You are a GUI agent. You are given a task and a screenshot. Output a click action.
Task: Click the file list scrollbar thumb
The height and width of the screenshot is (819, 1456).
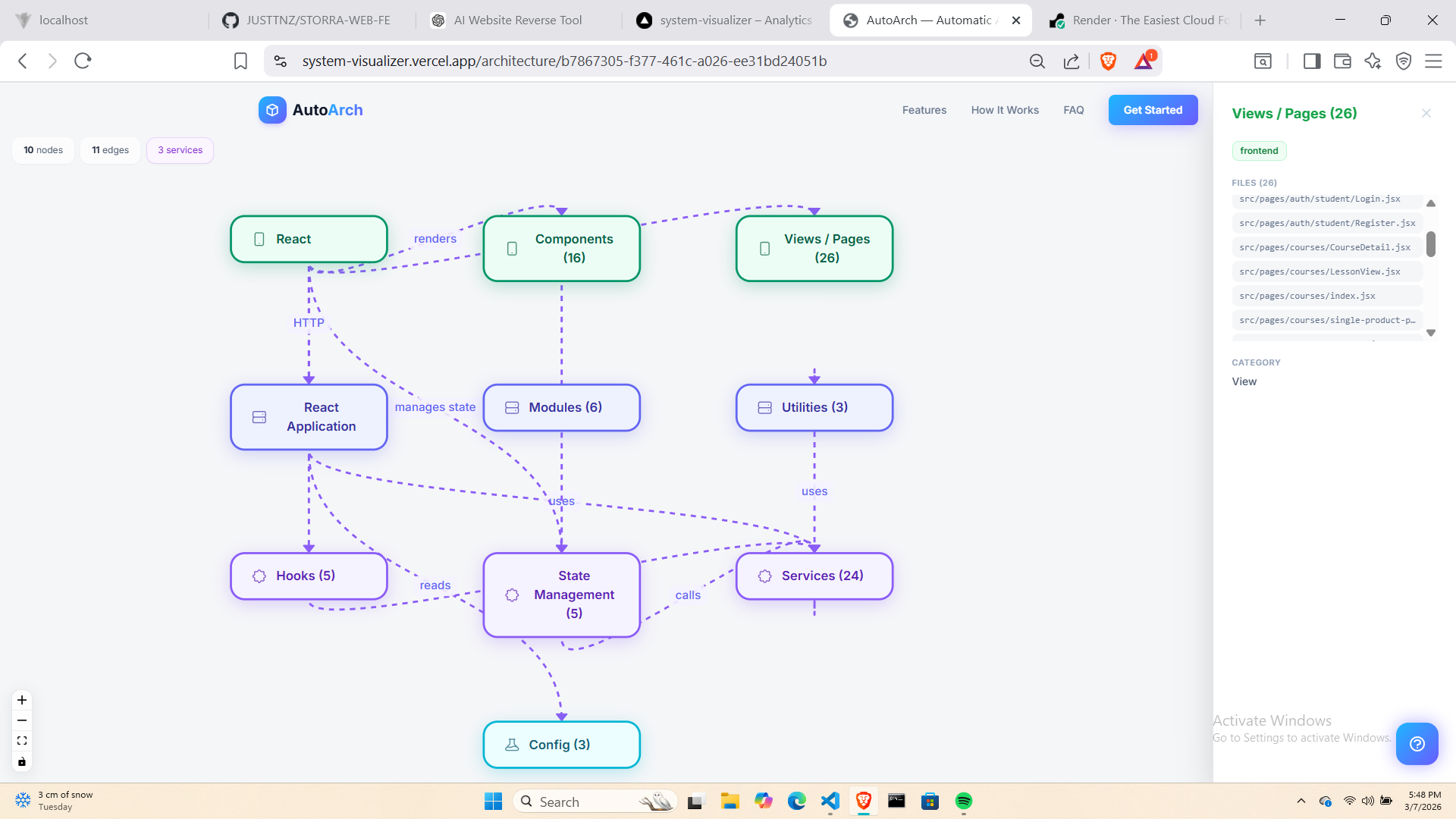tap(1430, 244)
